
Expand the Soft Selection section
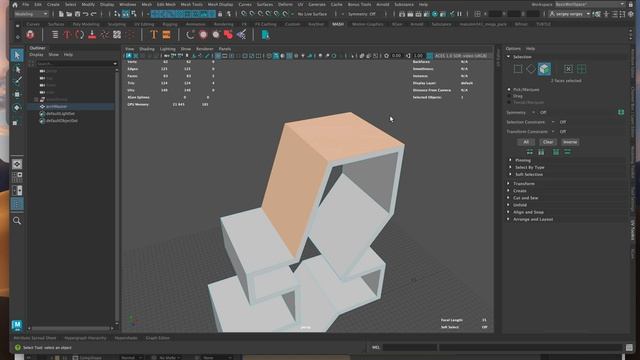pos(510,174)
